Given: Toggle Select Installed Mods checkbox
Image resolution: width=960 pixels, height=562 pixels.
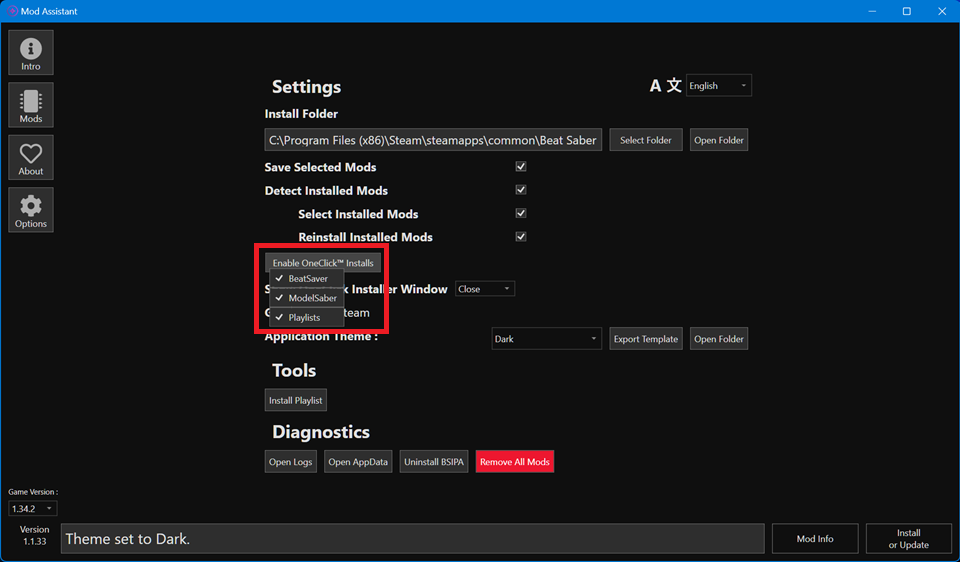Looking at the screenshot, I should [520, 213].
